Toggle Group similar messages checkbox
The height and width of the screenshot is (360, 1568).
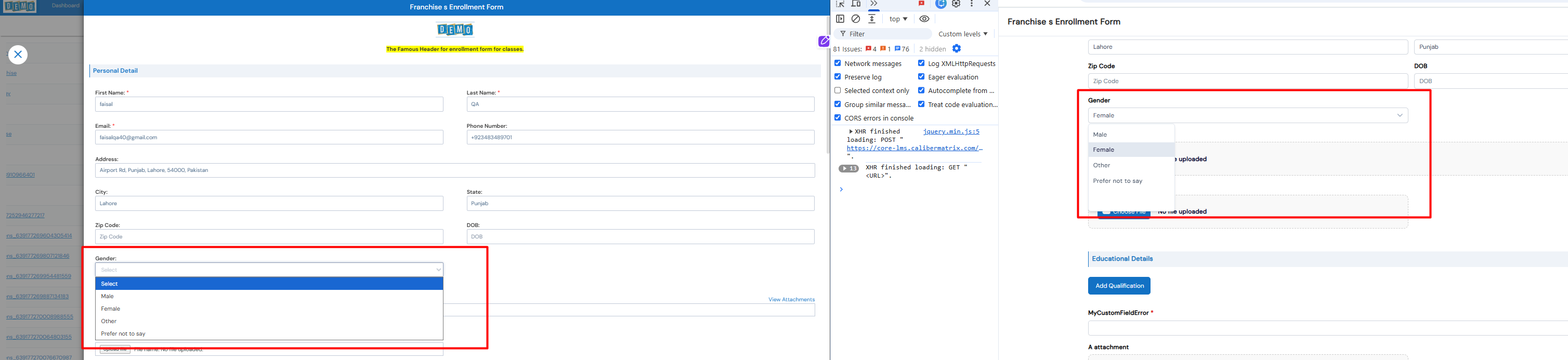pos(838,104)
